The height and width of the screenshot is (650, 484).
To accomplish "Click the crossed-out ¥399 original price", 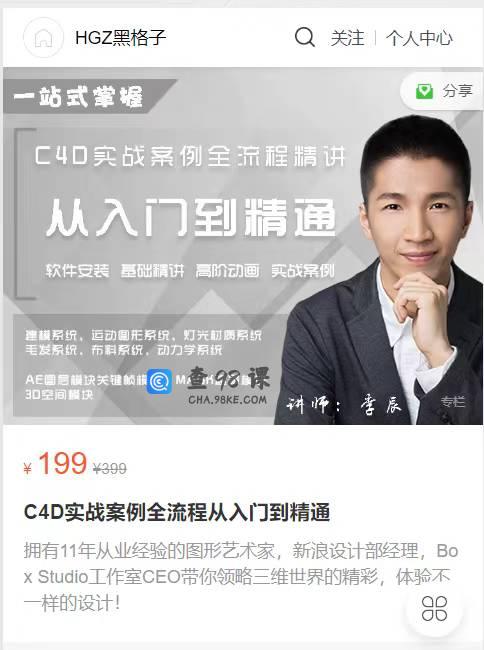I will [110, 469].
